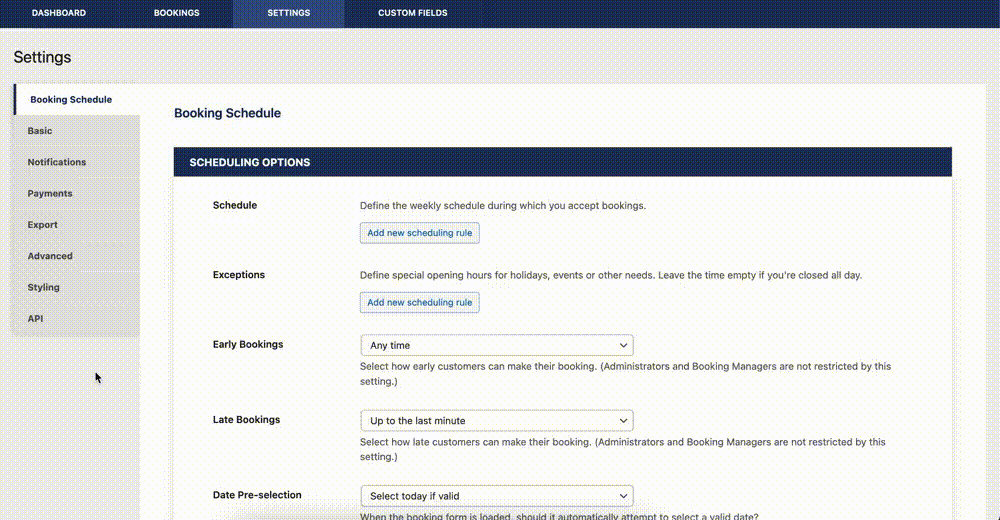This screenshot has height=520, width=1000.
Task: Go to the Custom Fields tab
Action: [x=413, y=13]
